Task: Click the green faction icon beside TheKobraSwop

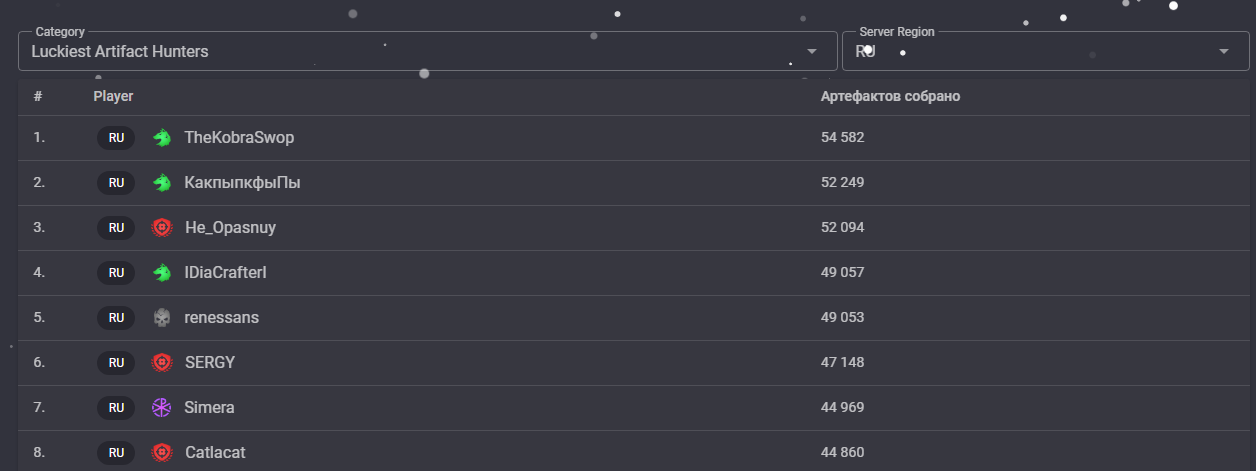Action: pos(162,138)
